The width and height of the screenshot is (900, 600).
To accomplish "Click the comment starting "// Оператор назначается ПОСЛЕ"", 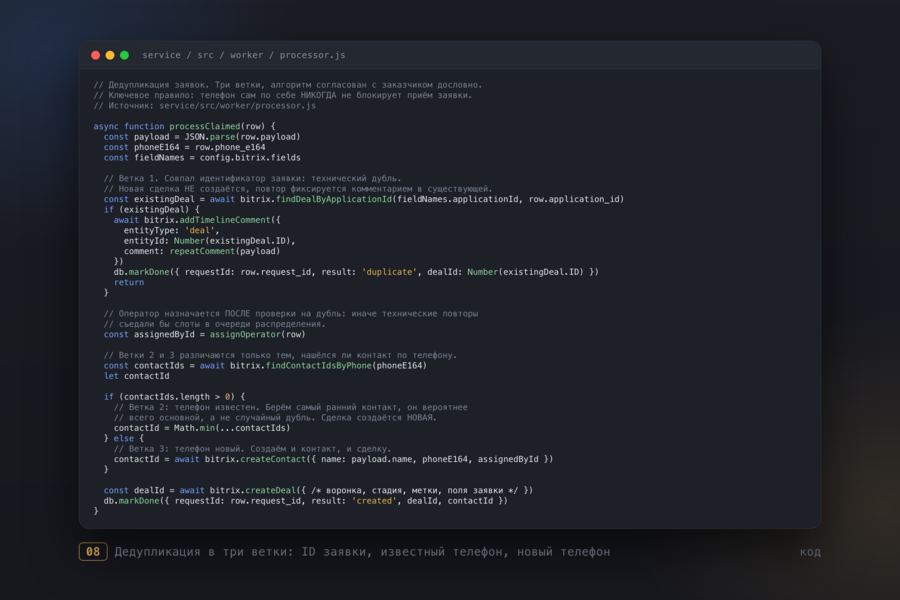I will click(290, 313).
